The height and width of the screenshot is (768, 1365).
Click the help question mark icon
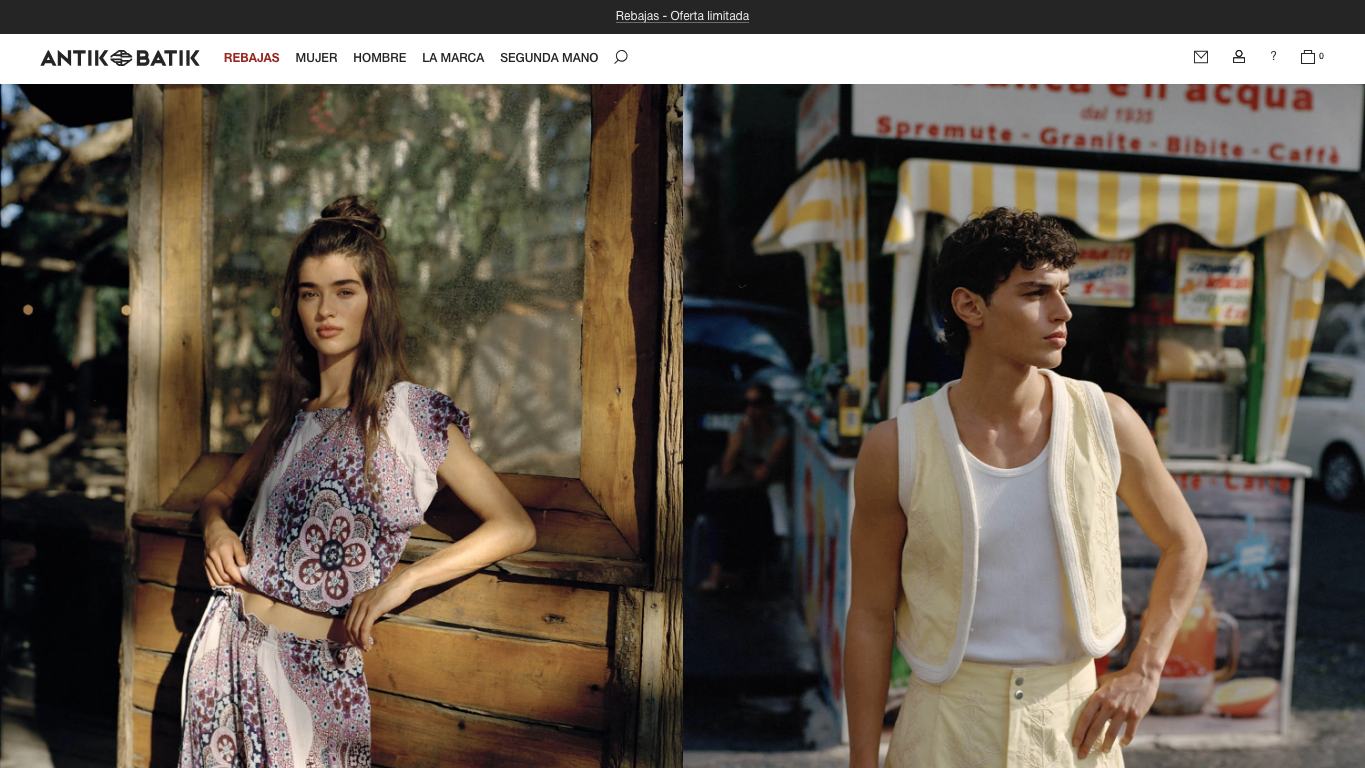point(1273,57)
